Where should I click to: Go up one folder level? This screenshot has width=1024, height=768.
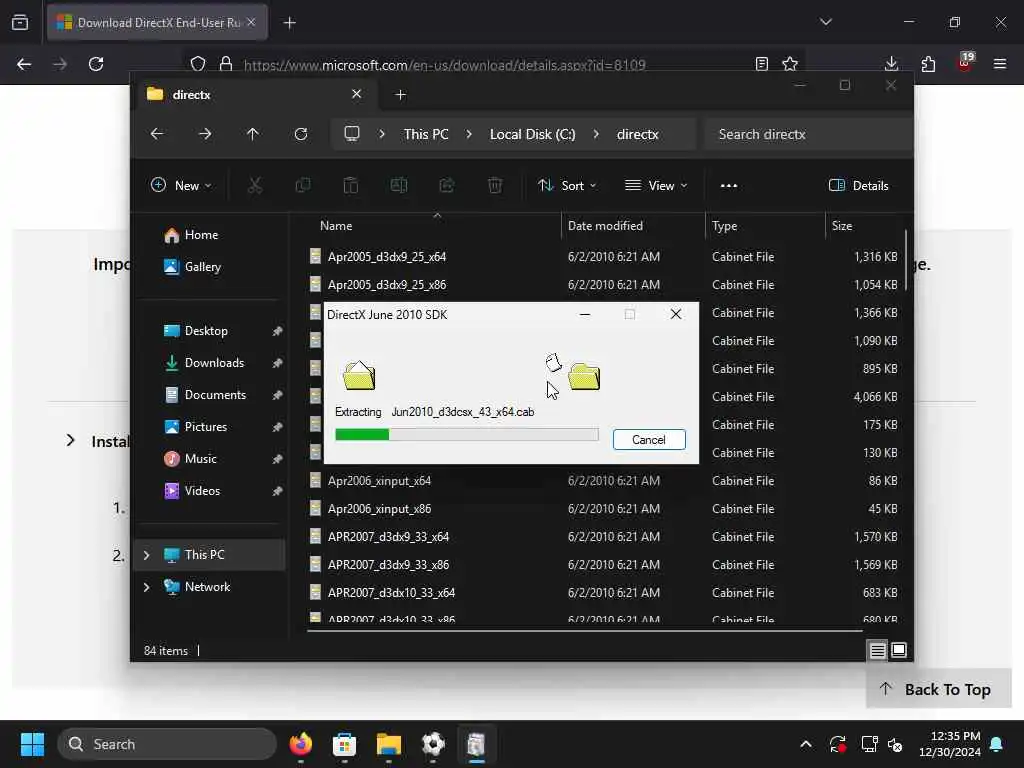click(x=253, y=134)
